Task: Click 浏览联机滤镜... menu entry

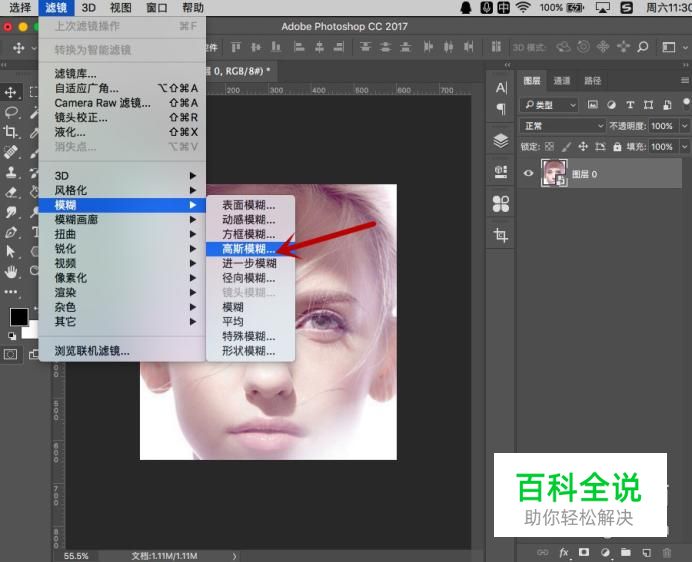Action: [92, 351]
